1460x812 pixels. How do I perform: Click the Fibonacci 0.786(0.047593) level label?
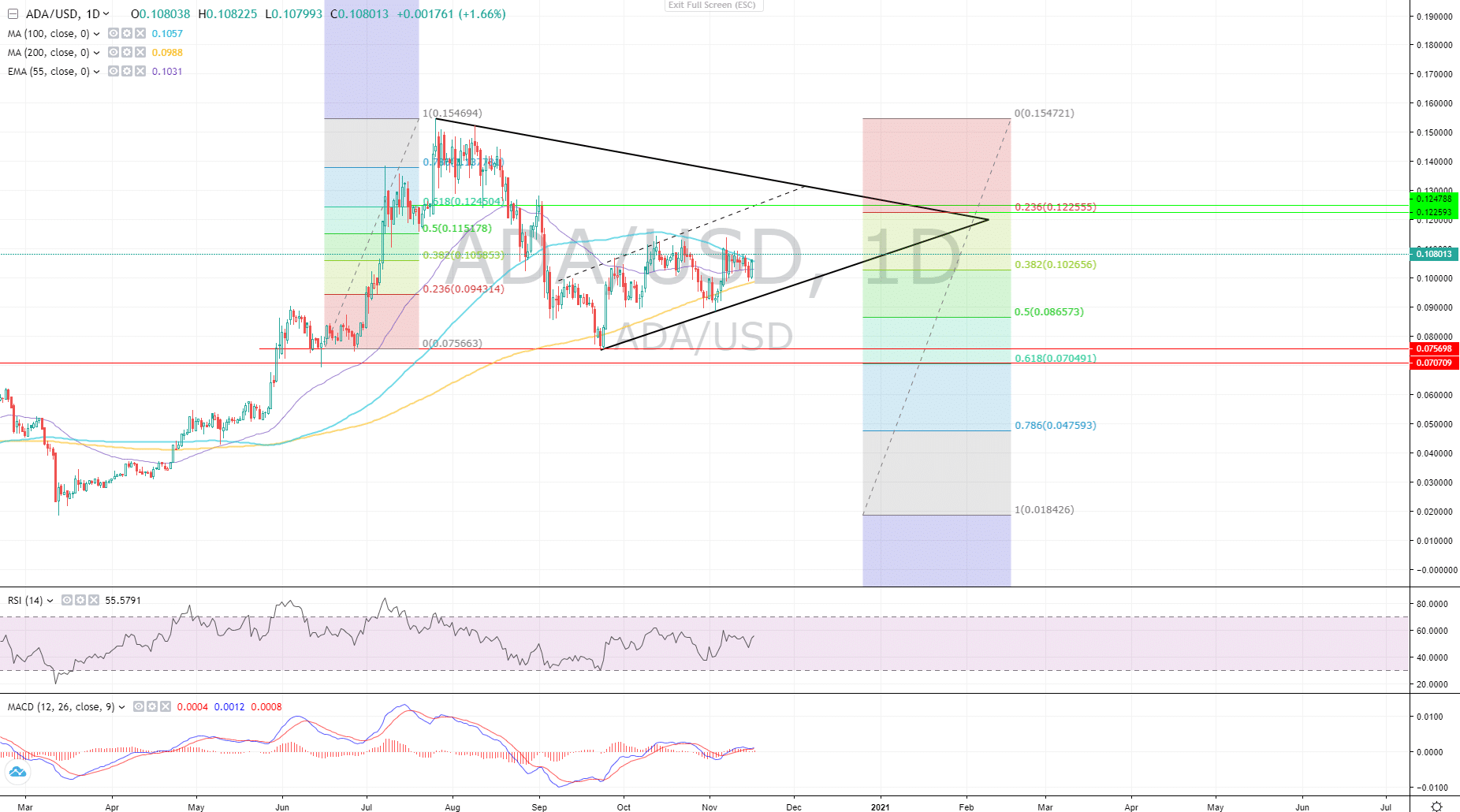click(x=1056, y=426)
